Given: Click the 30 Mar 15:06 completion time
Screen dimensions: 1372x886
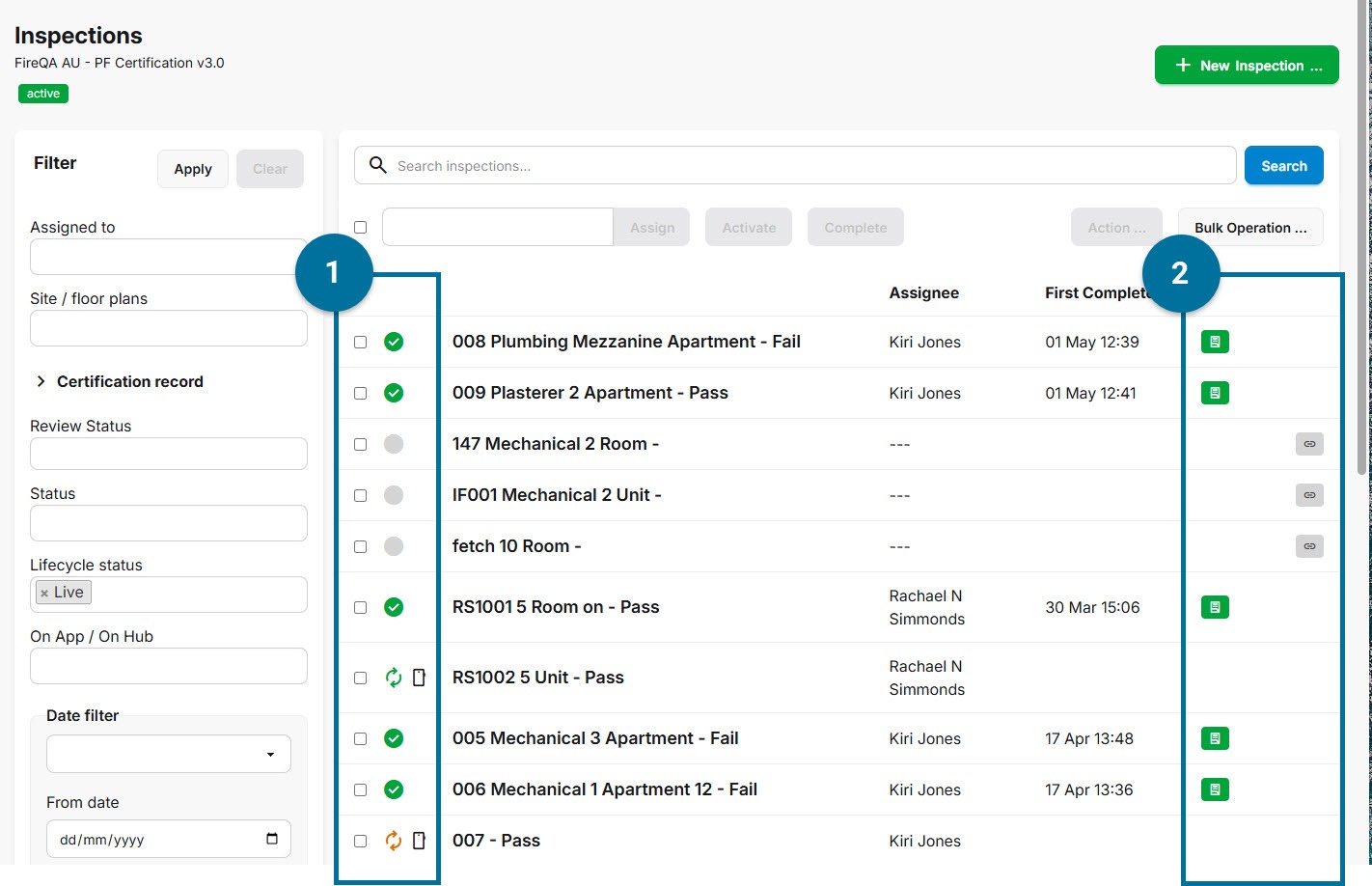Looking at the screenshot, I should tap(1092, 607).
